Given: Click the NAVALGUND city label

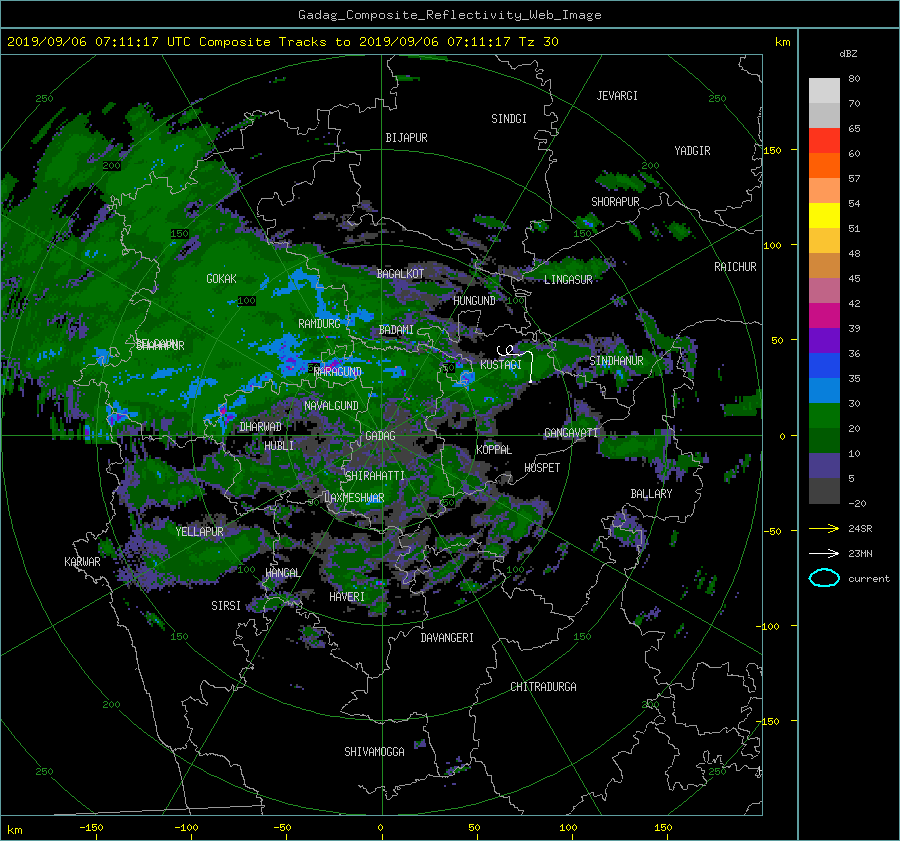Looking at the screenshot, I should [x=331, y=406].
